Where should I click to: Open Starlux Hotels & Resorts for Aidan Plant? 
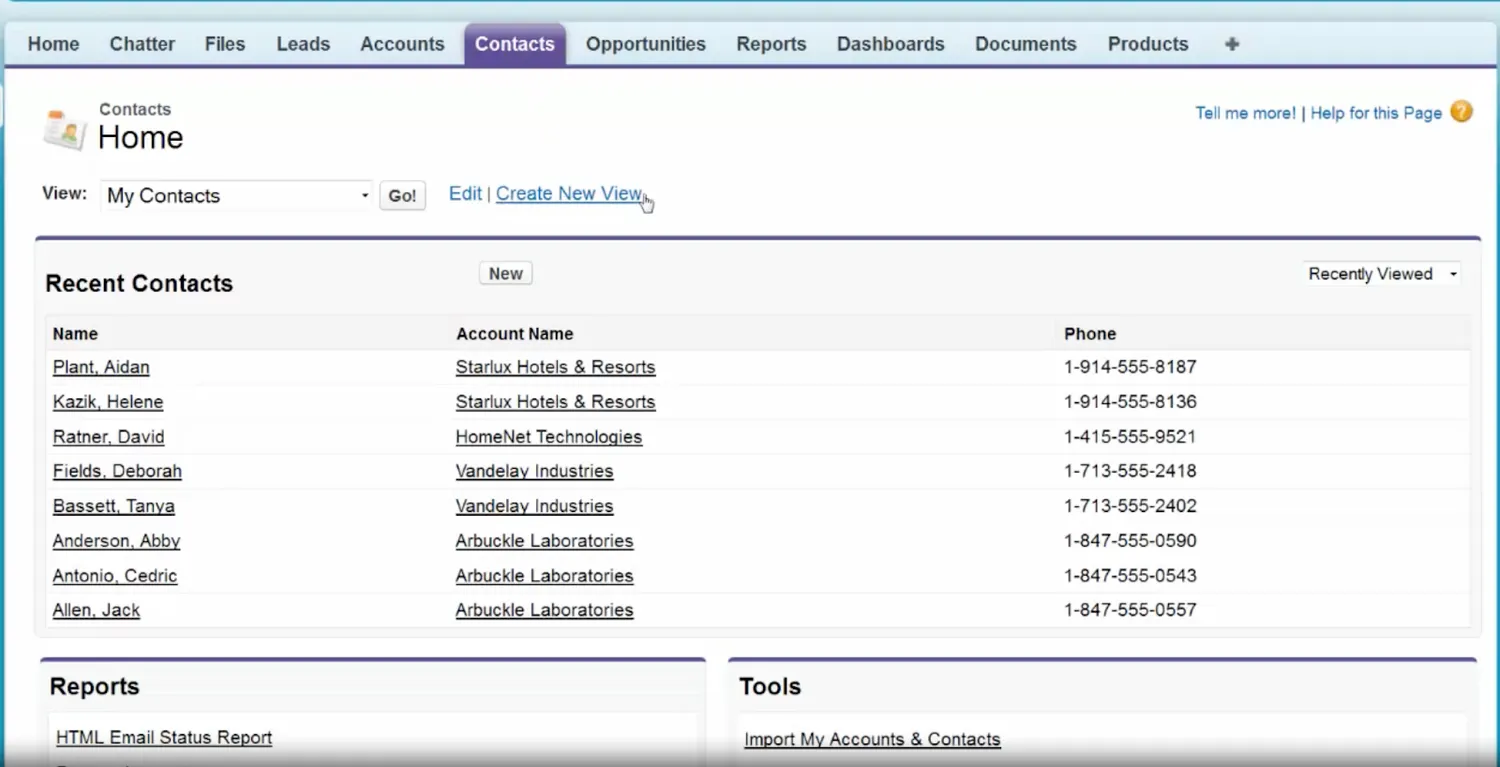pyautogui.click(x=555, y=367)
